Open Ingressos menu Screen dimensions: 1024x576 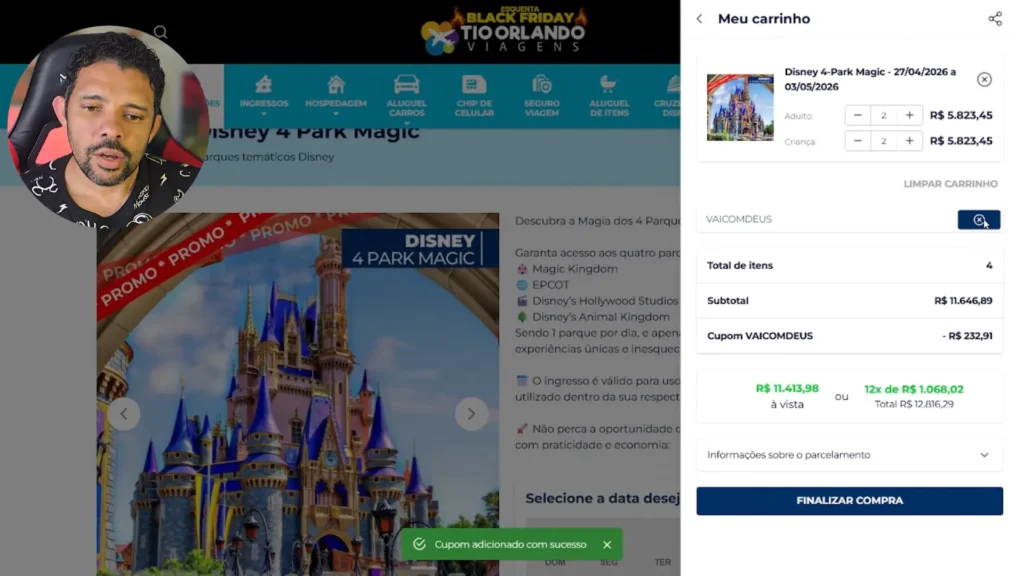click(263, 96)
